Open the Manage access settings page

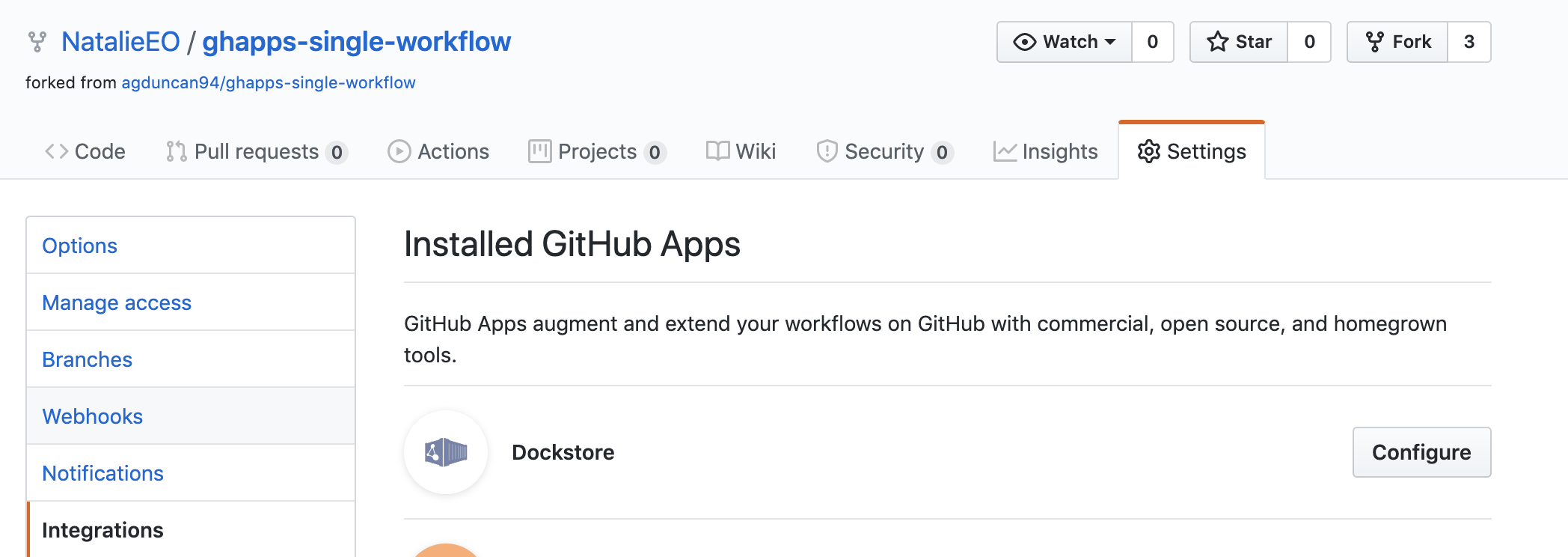[191, 302]
